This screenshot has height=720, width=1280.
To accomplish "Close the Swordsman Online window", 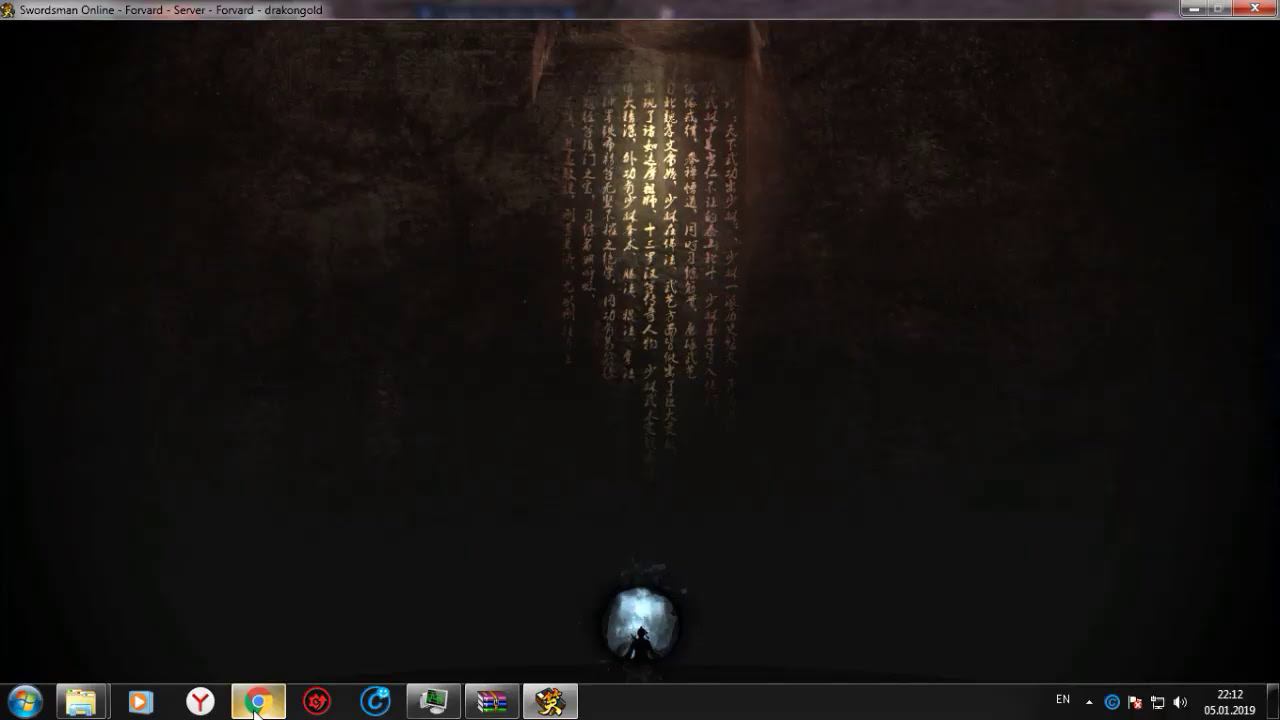I will pos(1255,8).
